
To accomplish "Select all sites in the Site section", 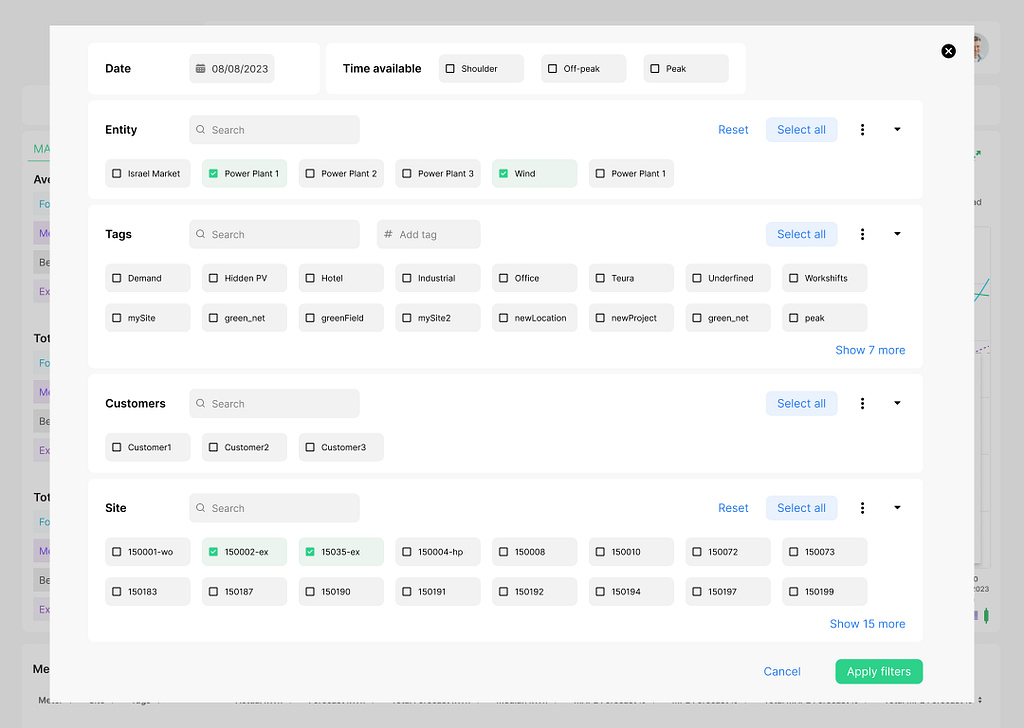I will click(x=801, y=507).
